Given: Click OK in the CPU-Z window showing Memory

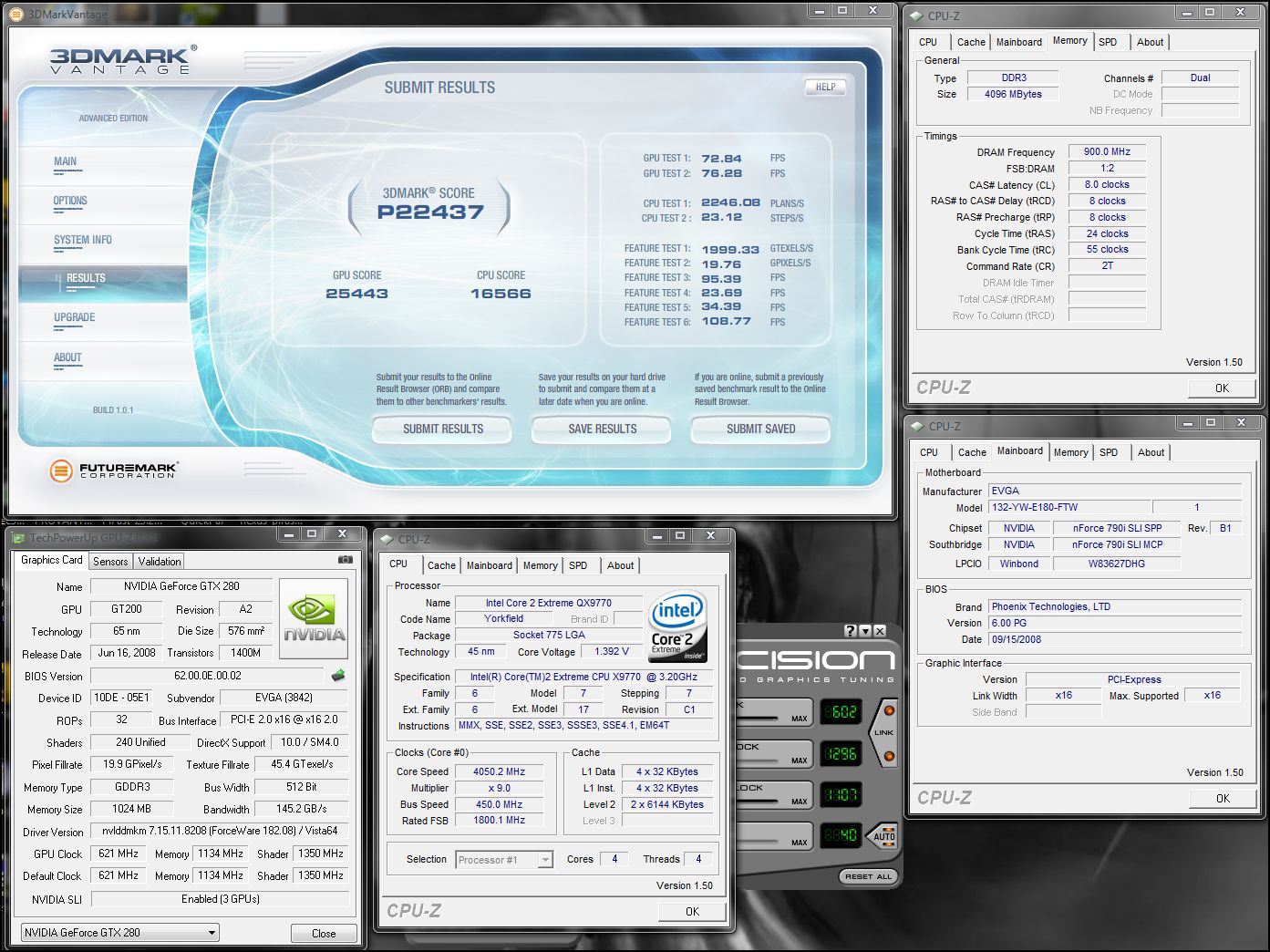Looking at the screenshot, I should pos(1222,388).
